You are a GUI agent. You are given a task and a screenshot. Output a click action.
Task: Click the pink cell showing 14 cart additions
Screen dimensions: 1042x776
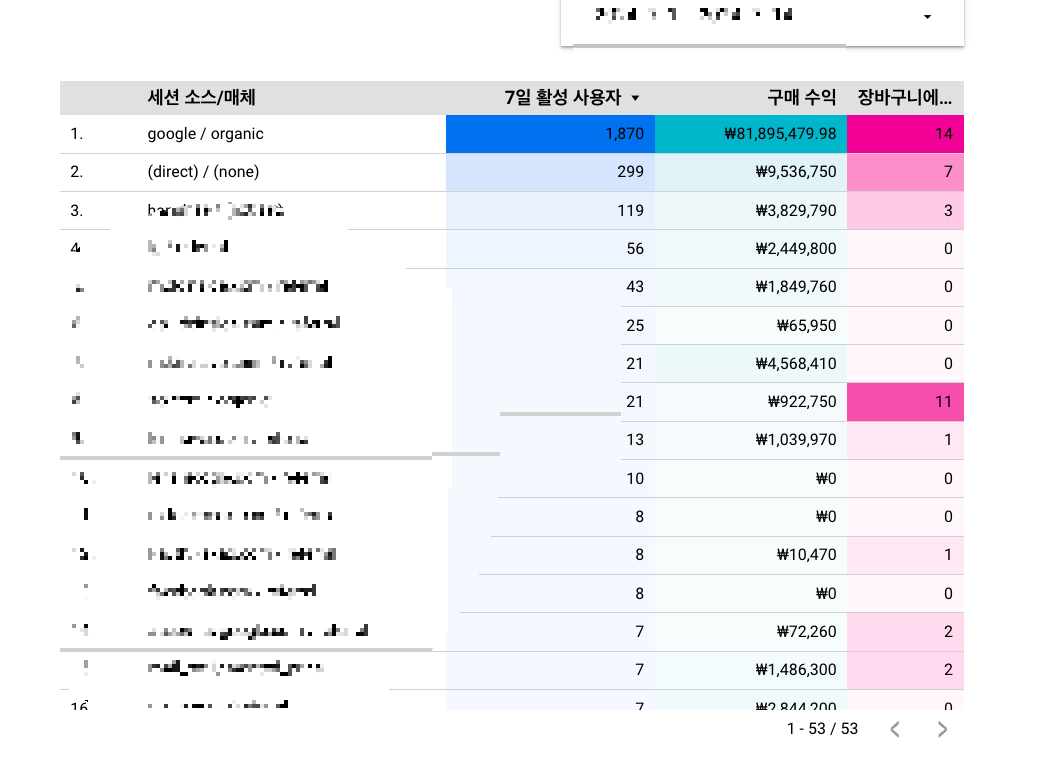coord(905,133)
